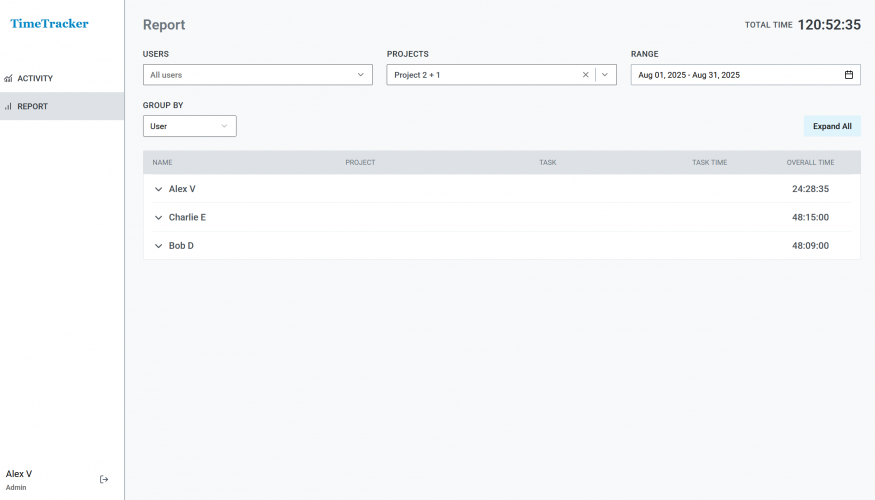Image resolution: width=875 pixels, height=500 pixels.
Task: Open the All users dropdown
Action: pos(258,75)
